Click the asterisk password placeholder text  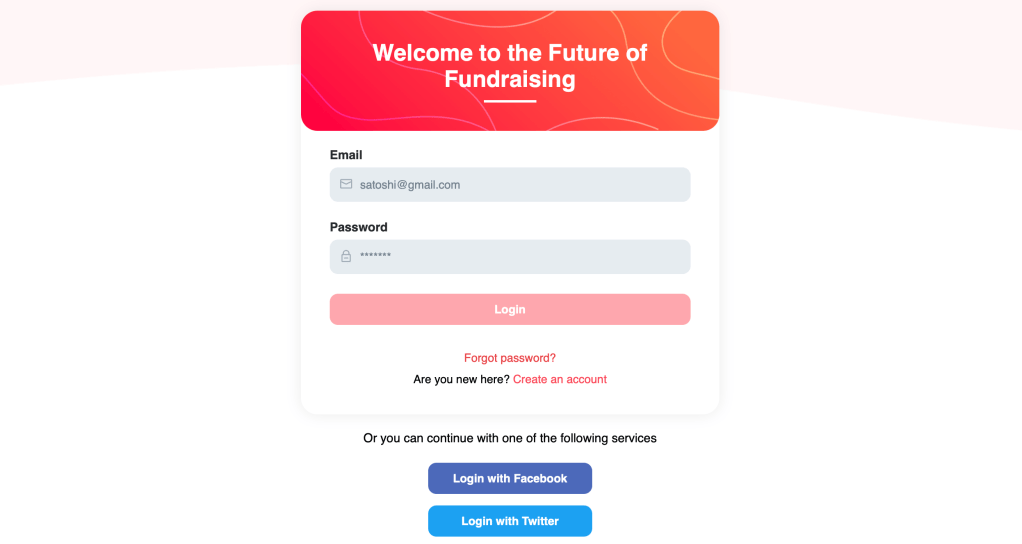(375, 257)
